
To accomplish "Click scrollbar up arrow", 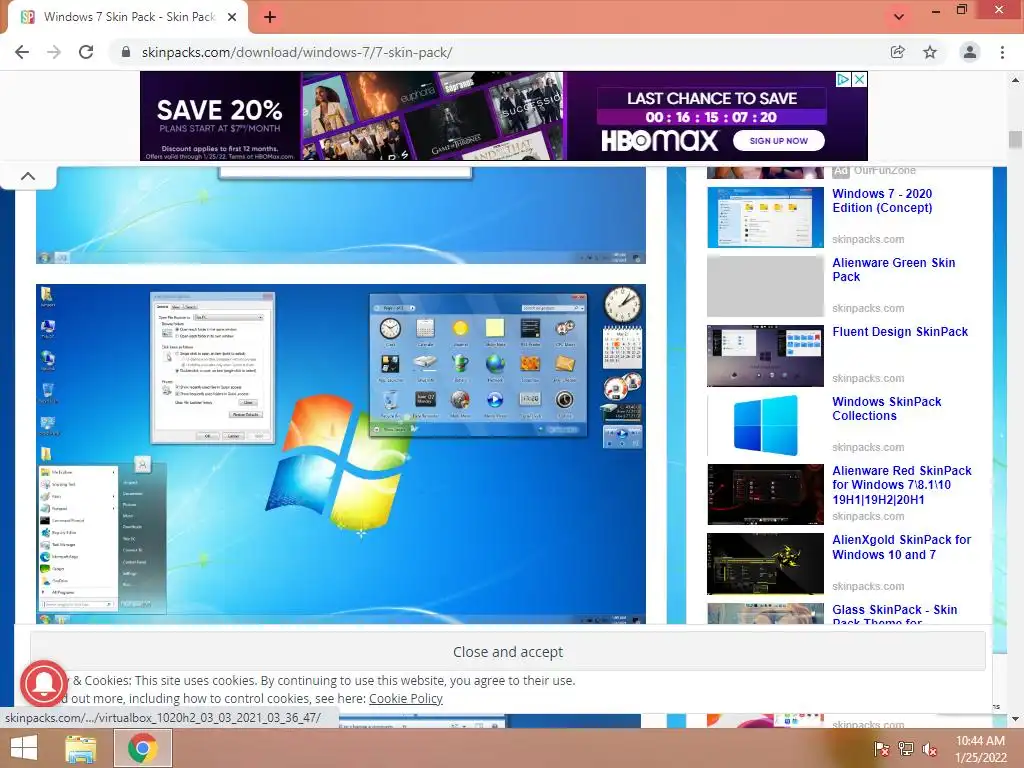I will pyautogui.click(x=1015, y=80).
